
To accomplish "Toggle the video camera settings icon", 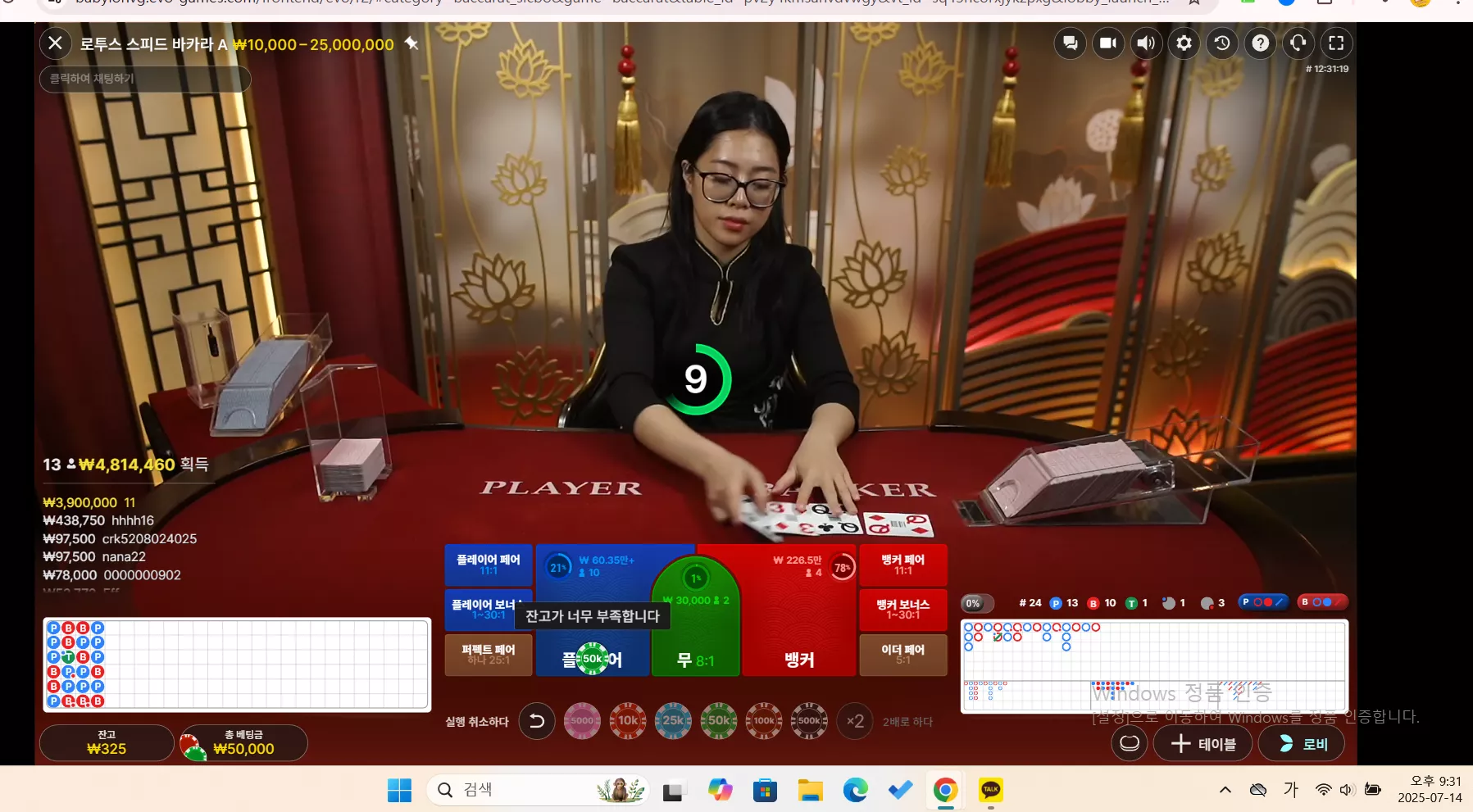I will 1107,43.
